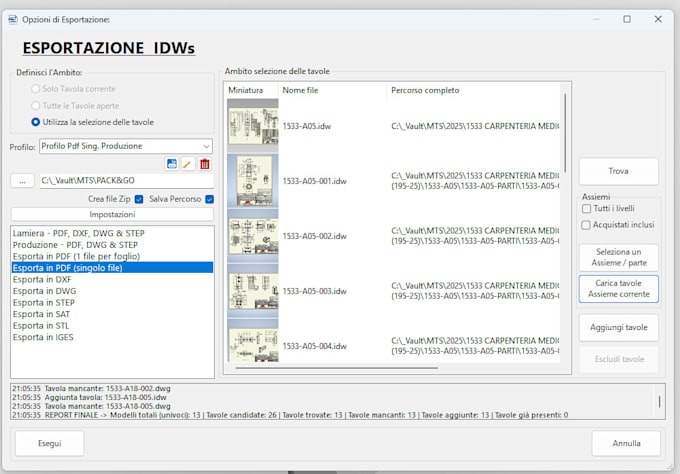680x474 pixels.
Task: Click the table list horizontal scrollbar
Action: [337, 368]
